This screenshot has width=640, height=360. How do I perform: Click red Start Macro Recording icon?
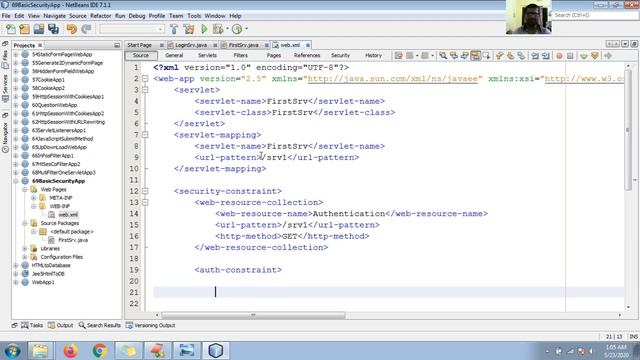coord(559,56)
